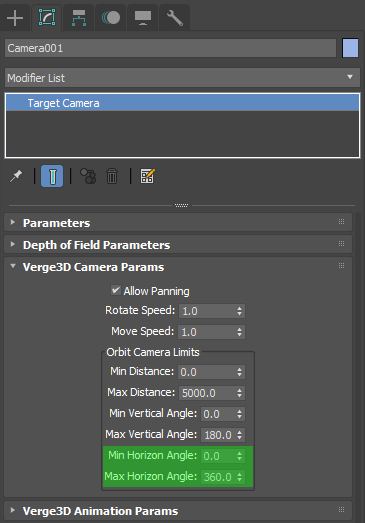Click the Pin Stack pushpin icon

point(16,176)
